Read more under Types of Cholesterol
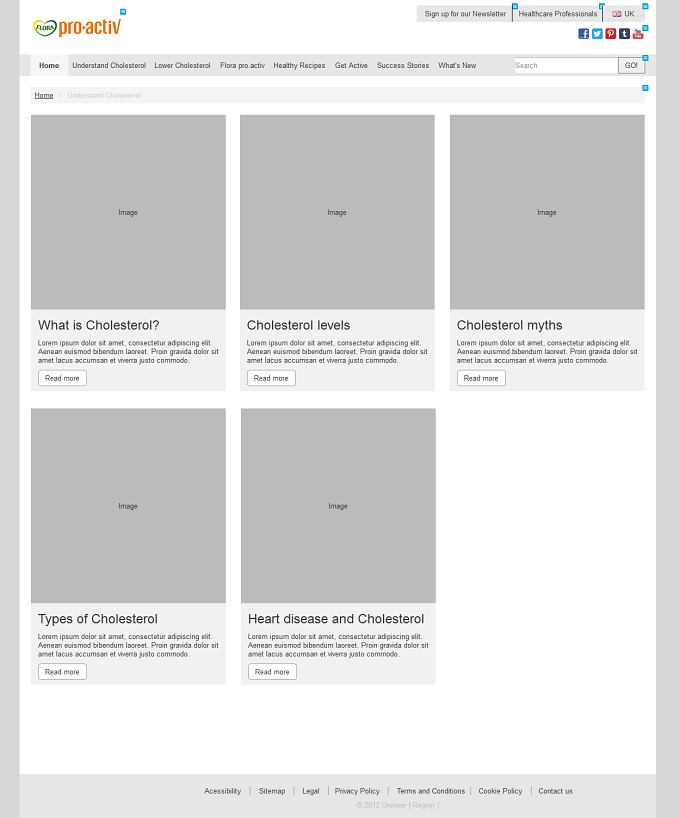This screenshot has height=818, width=680. pos(62,672)
